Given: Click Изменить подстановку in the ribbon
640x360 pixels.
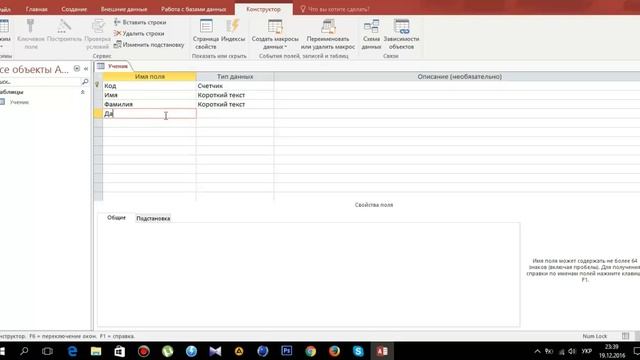Looking at the screenshot, I should [149, 44].
